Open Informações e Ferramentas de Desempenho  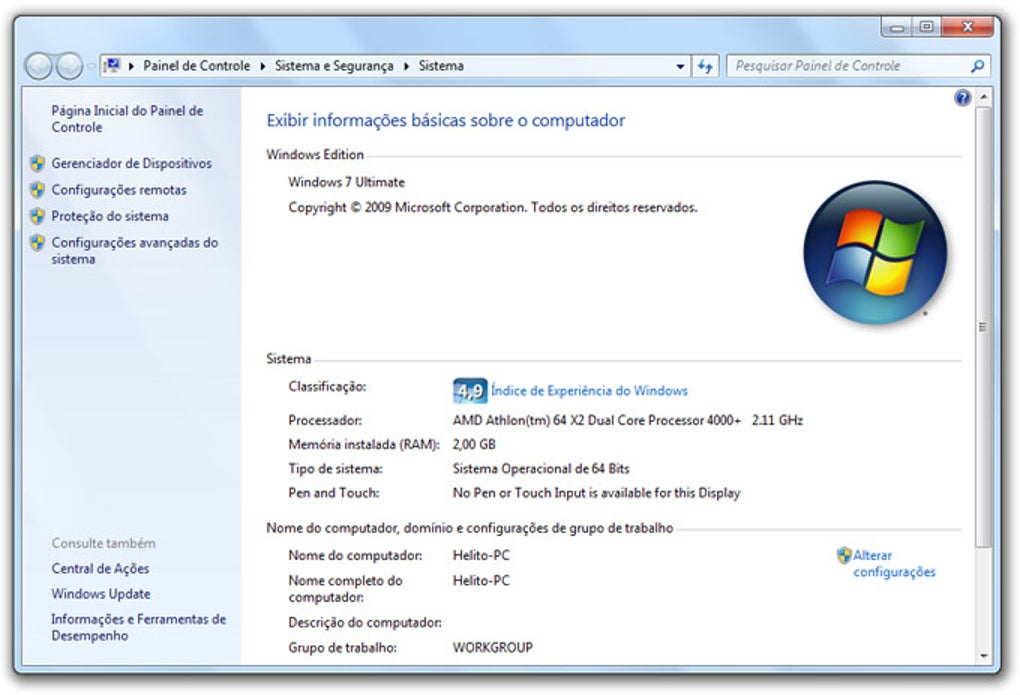tap(139, 627)
